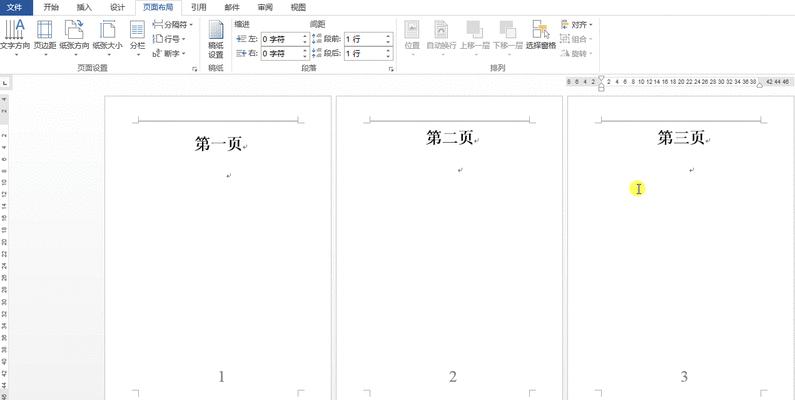The height and width of the screenshot is (400, 795).
Task: Open the 选择窗格 selection pane
Action: click(x=541, y=35)
